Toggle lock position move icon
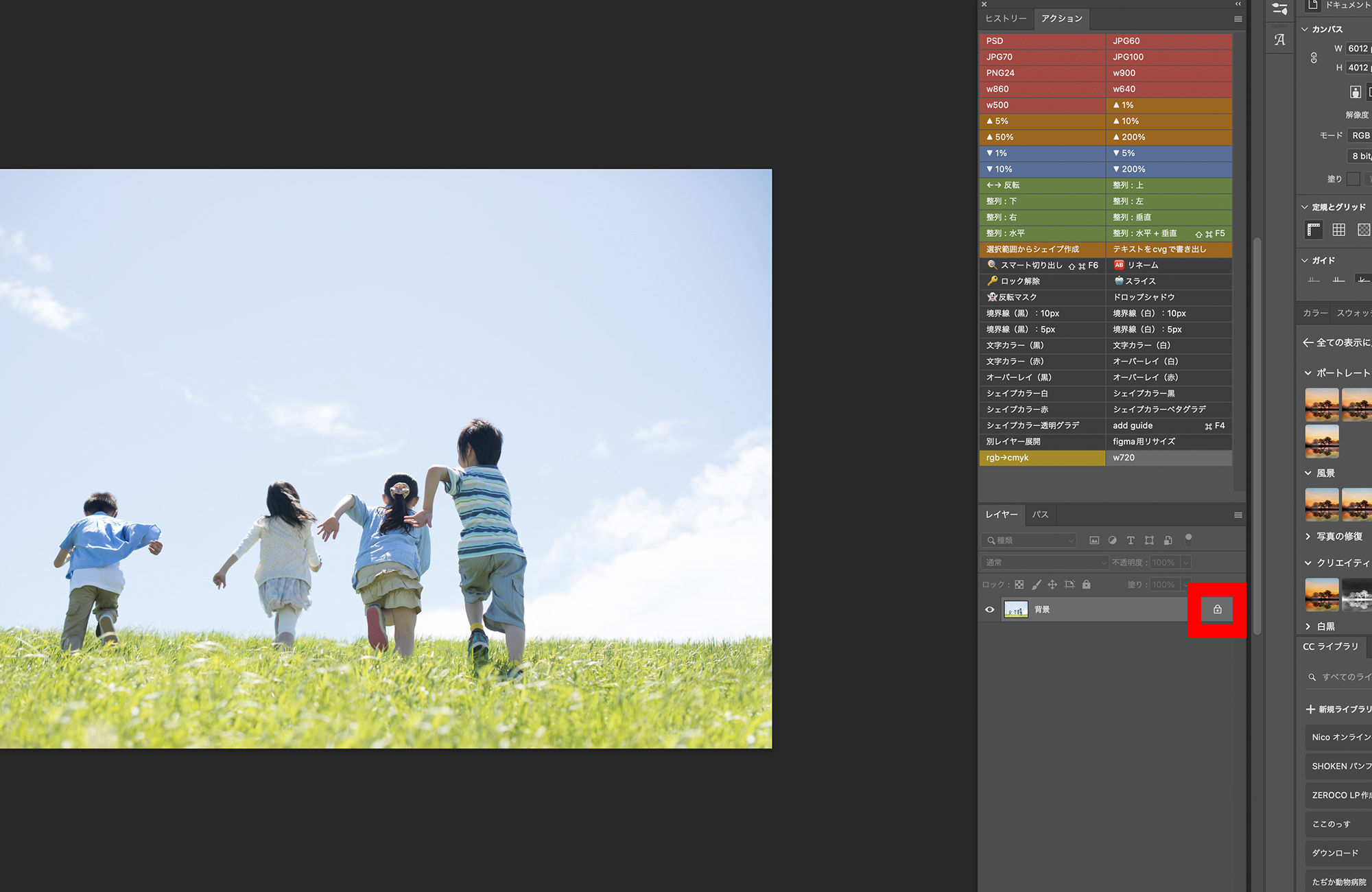This screenshot has height=892, width=1372. (x=1052, y=585)
